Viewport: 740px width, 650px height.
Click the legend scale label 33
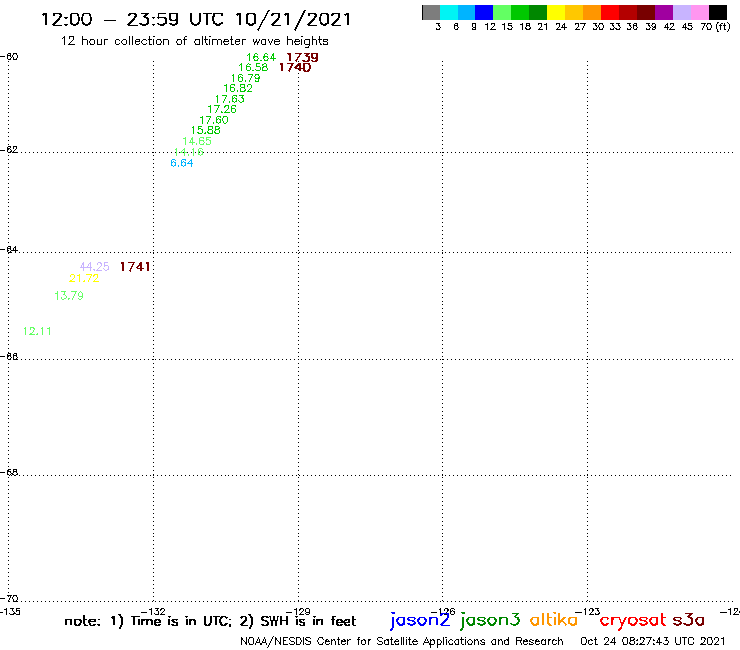615,27
